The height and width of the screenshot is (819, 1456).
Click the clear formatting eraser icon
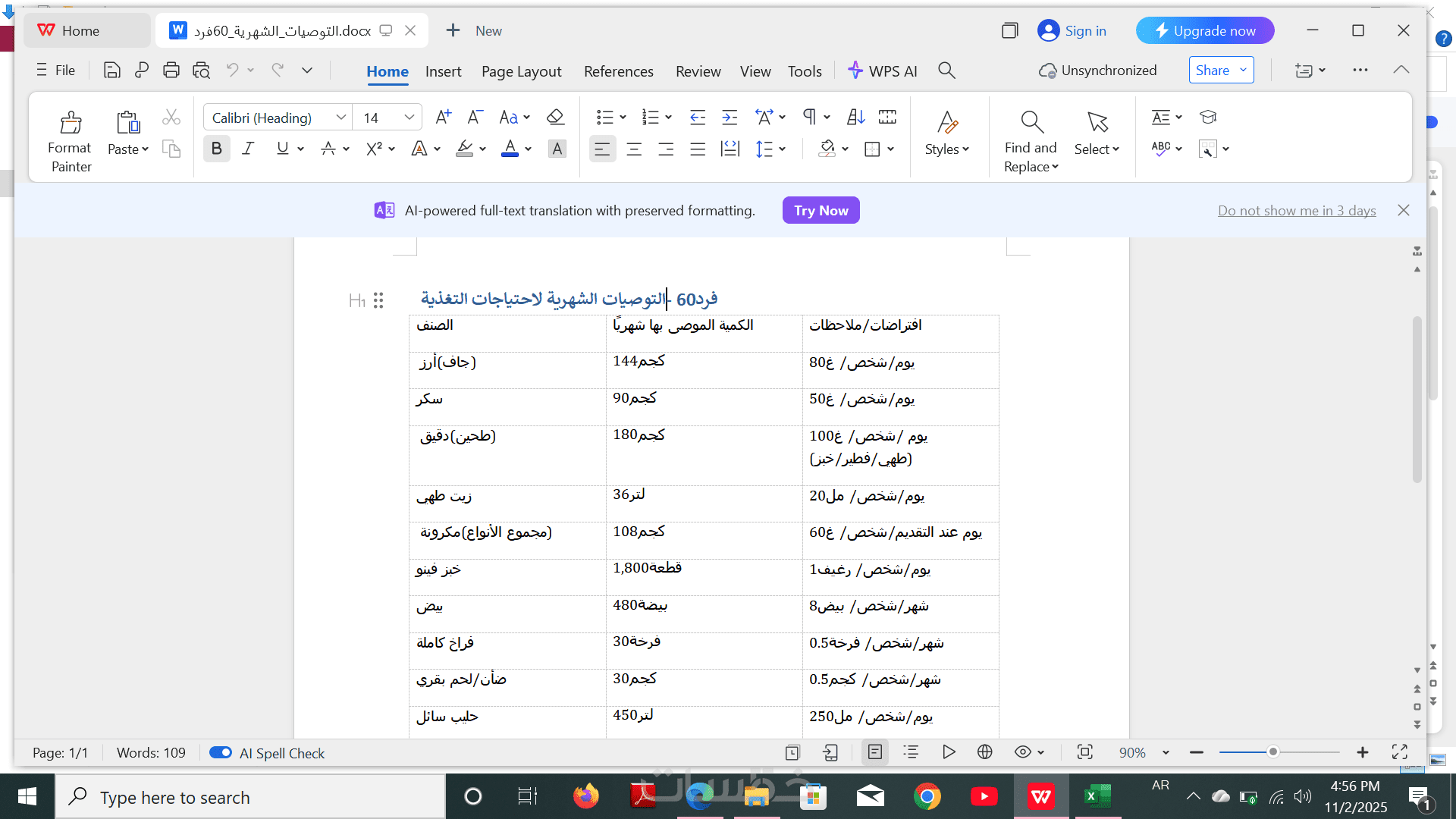click(x=555, y=117)
